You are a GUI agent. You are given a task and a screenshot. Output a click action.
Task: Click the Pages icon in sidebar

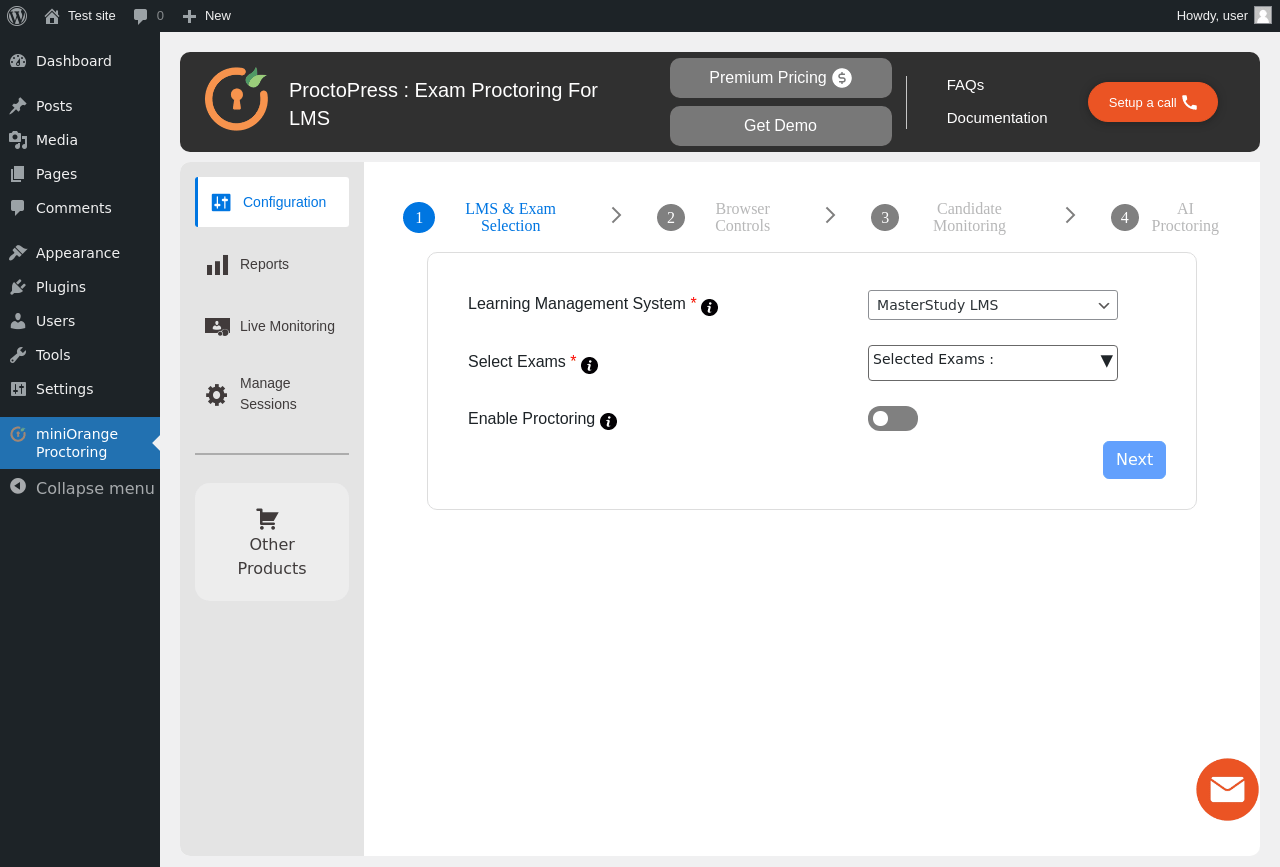coord(18,174)
